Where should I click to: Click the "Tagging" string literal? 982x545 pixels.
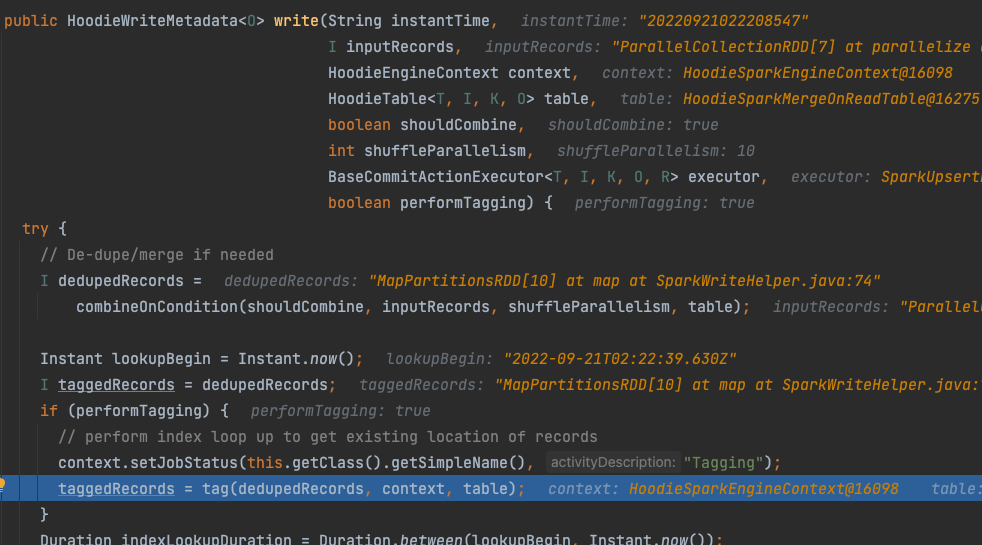tap(723, 463)
